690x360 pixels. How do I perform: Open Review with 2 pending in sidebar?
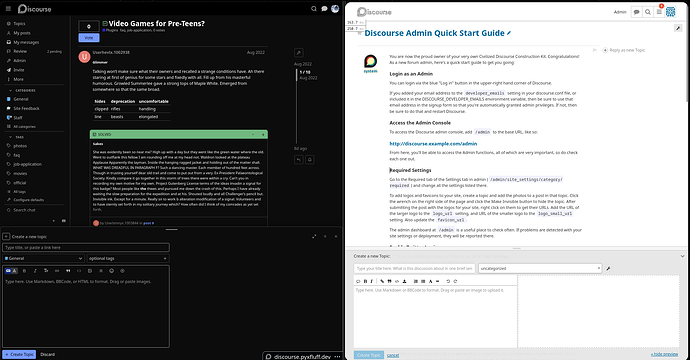34,51
